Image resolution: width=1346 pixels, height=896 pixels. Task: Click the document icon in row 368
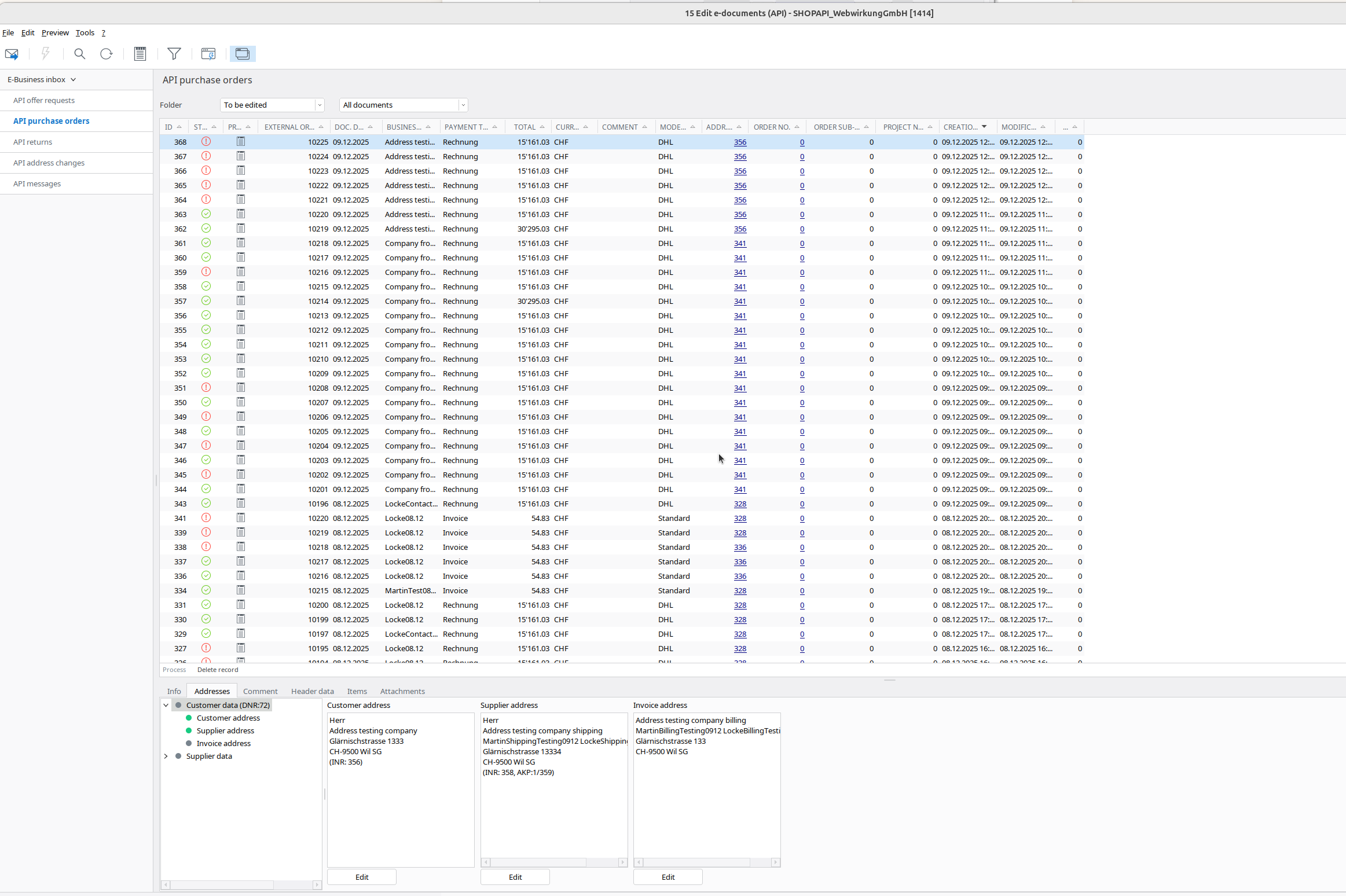coord(241,142)
